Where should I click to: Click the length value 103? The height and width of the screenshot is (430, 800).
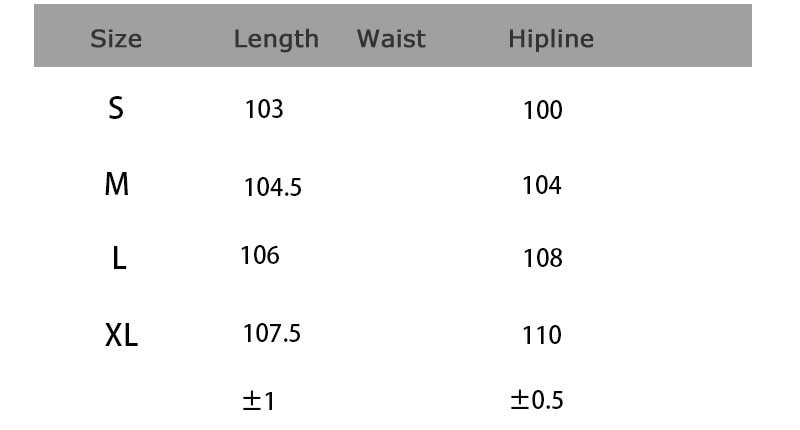(x=264, y=108)
